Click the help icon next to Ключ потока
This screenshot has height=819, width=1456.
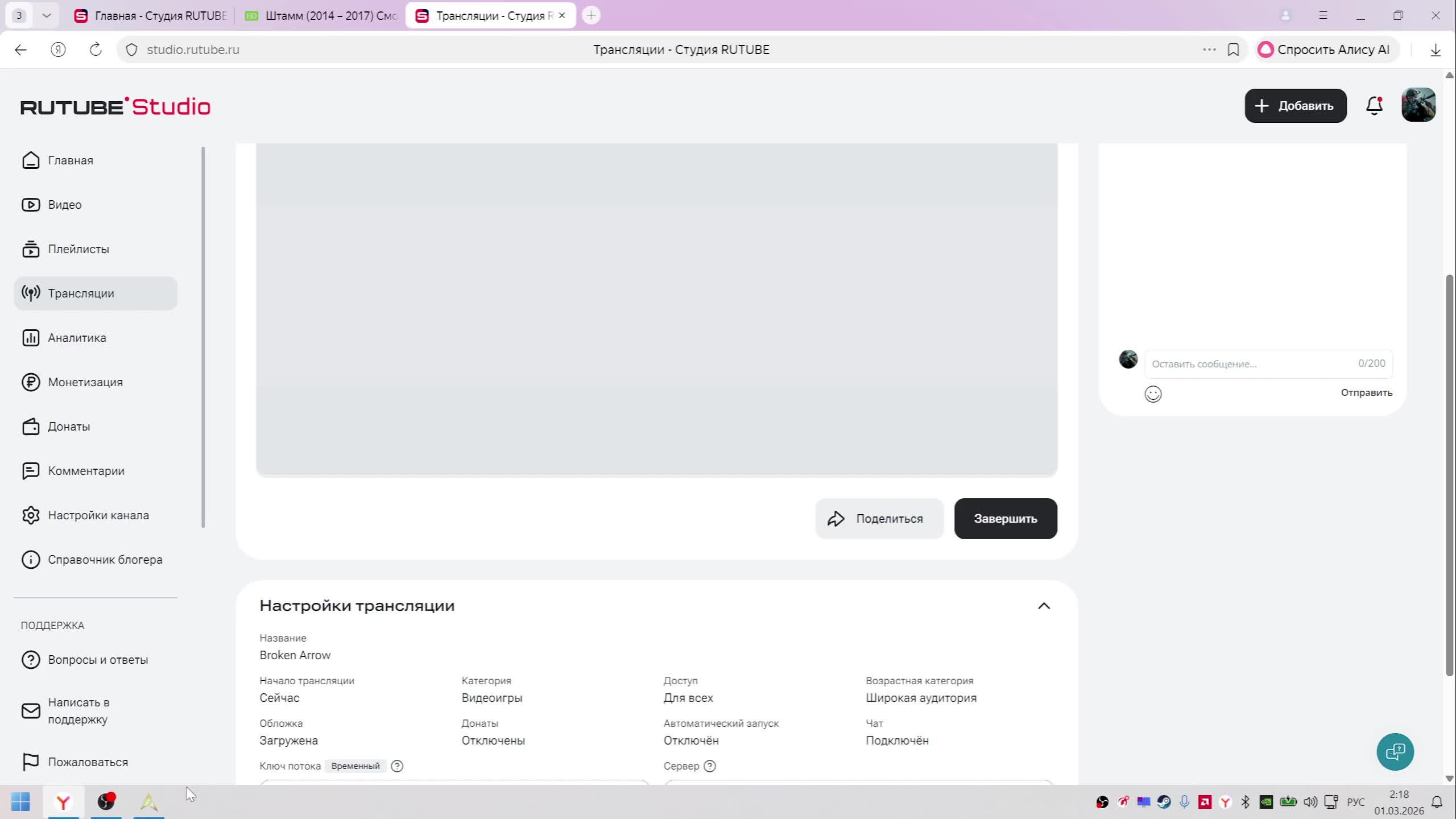pos(398,766)
